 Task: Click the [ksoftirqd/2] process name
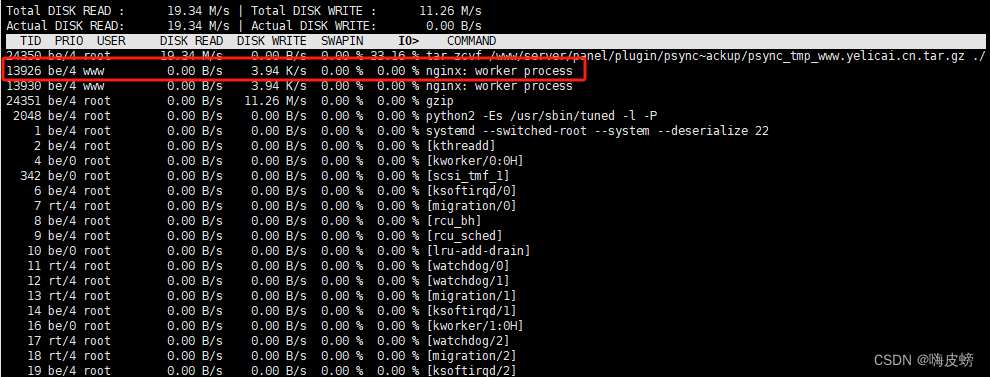tap(472, 371)
